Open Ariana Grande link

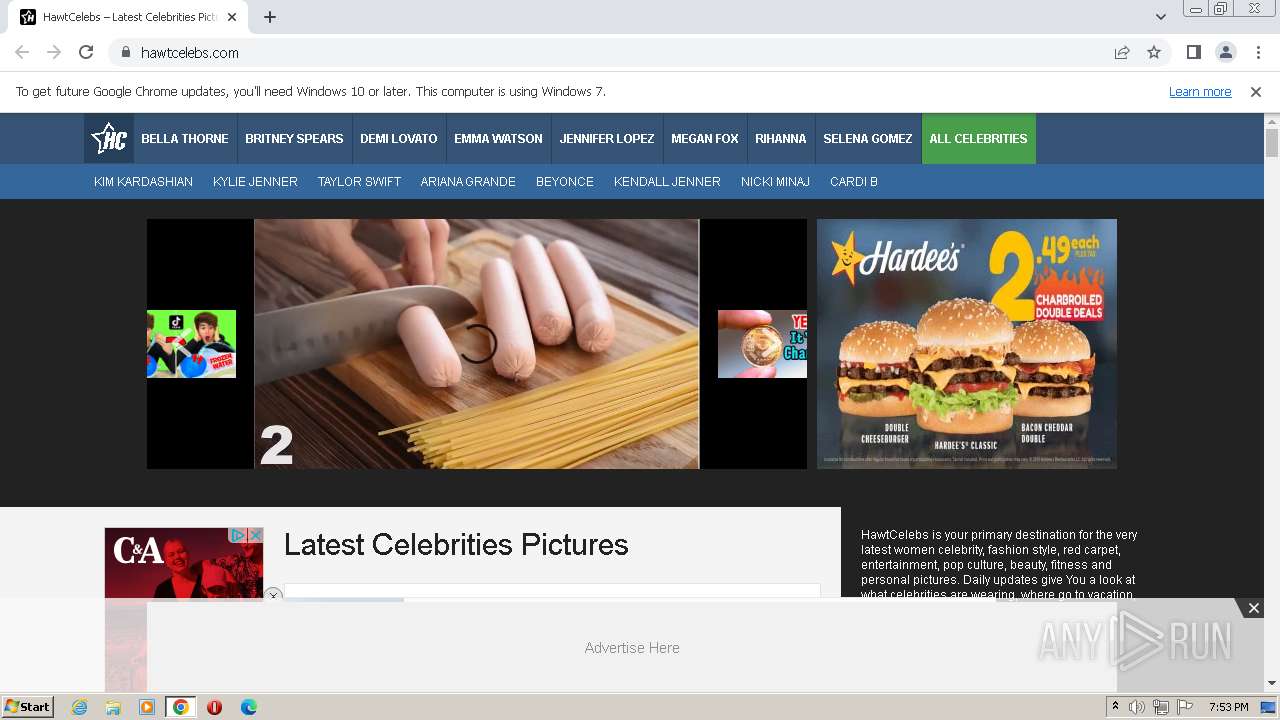(468, 182)
